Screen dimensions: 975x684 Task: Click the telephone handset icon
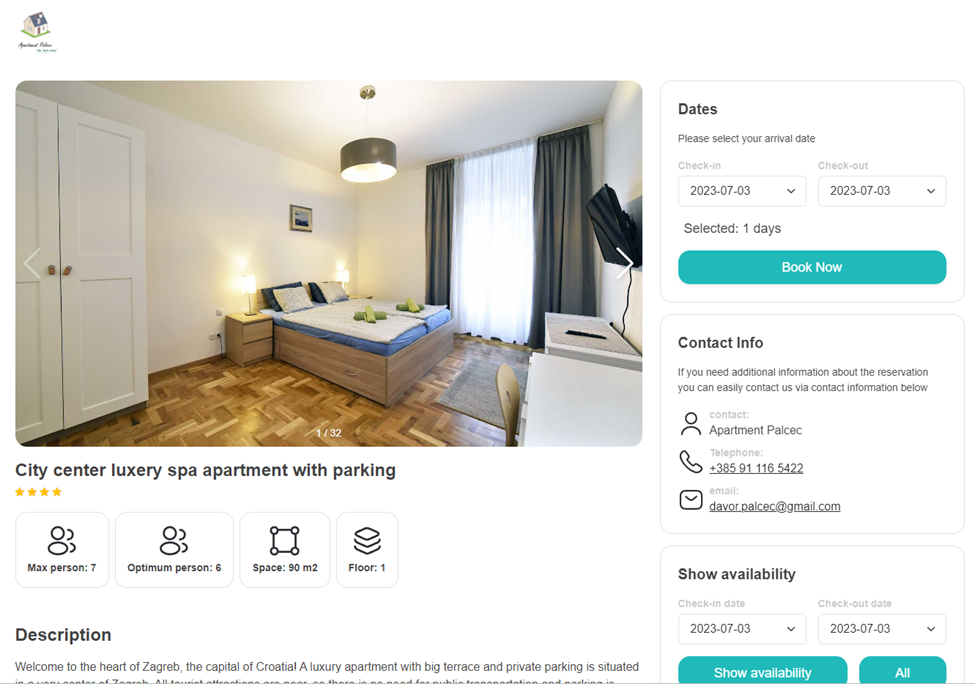(x=691, y=461)
